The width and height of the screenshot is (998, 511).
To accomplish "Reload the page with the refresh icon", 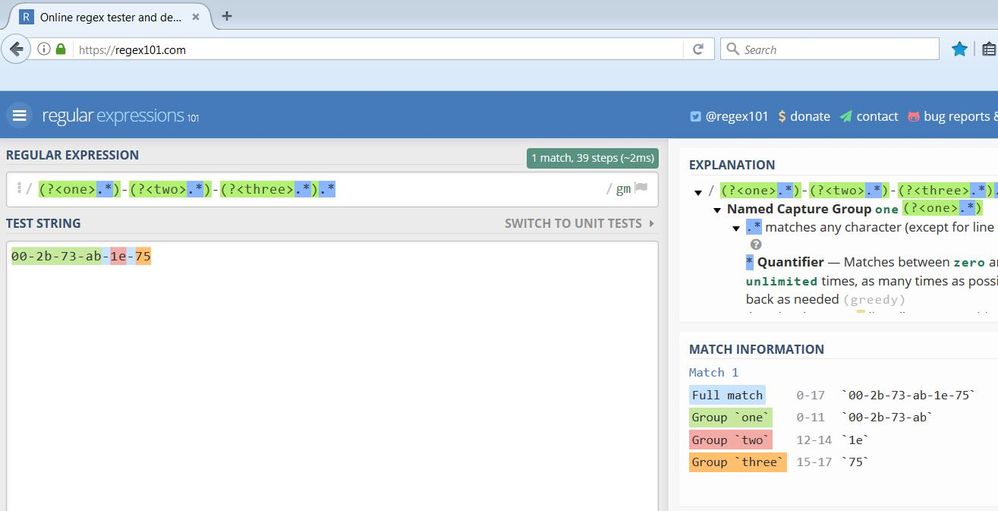I will click(x=698, y=49).
